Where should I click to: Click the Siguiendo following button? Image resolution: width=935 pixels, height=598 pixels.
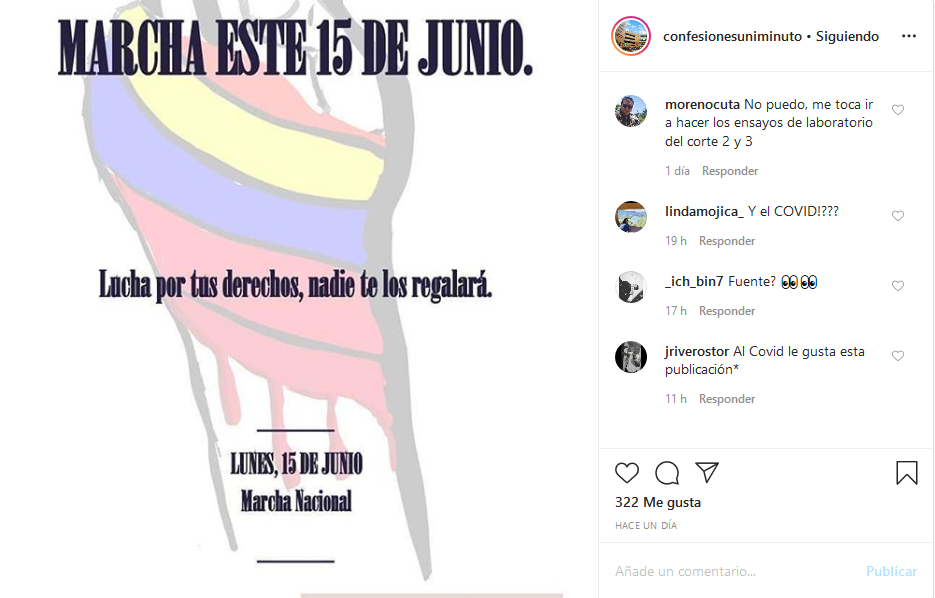tap(847, 36)
